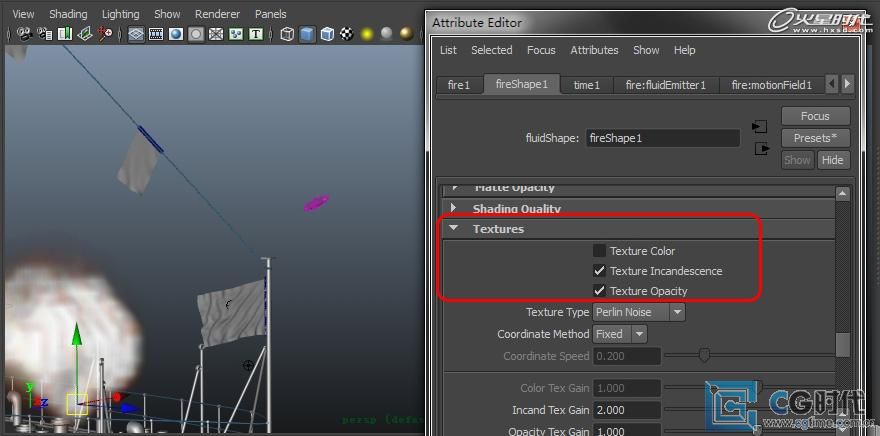Click the Opacity Tex Gain value field

tap(626, 431)
